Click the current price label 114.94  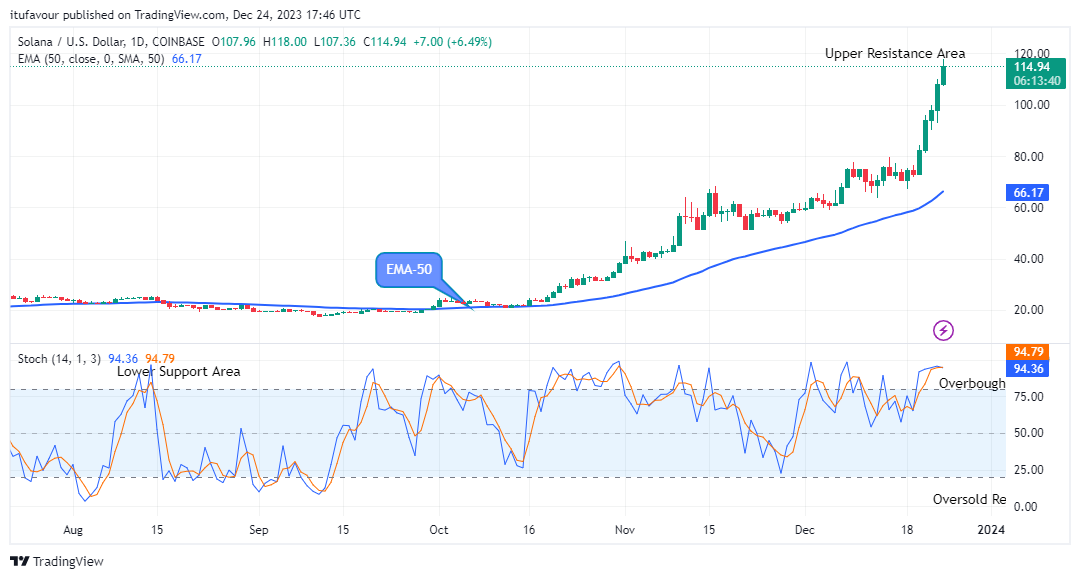tap(1032, 67)
